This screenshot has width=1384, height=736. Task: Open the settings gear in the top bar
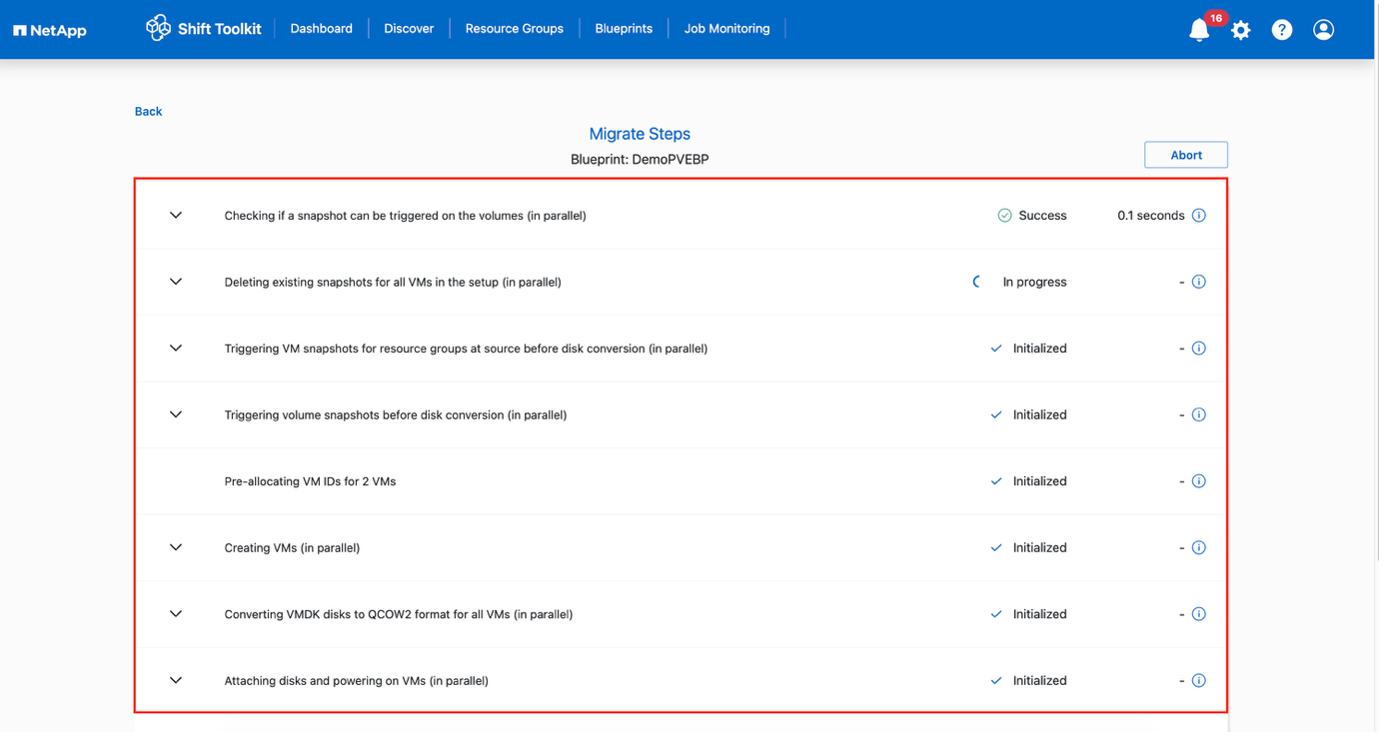[1241, 29]
